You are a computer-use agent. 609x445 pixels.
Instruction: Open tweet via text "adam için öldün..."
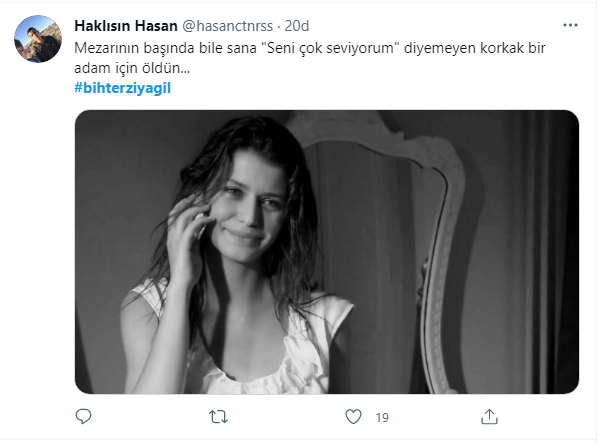pos(132,68)
